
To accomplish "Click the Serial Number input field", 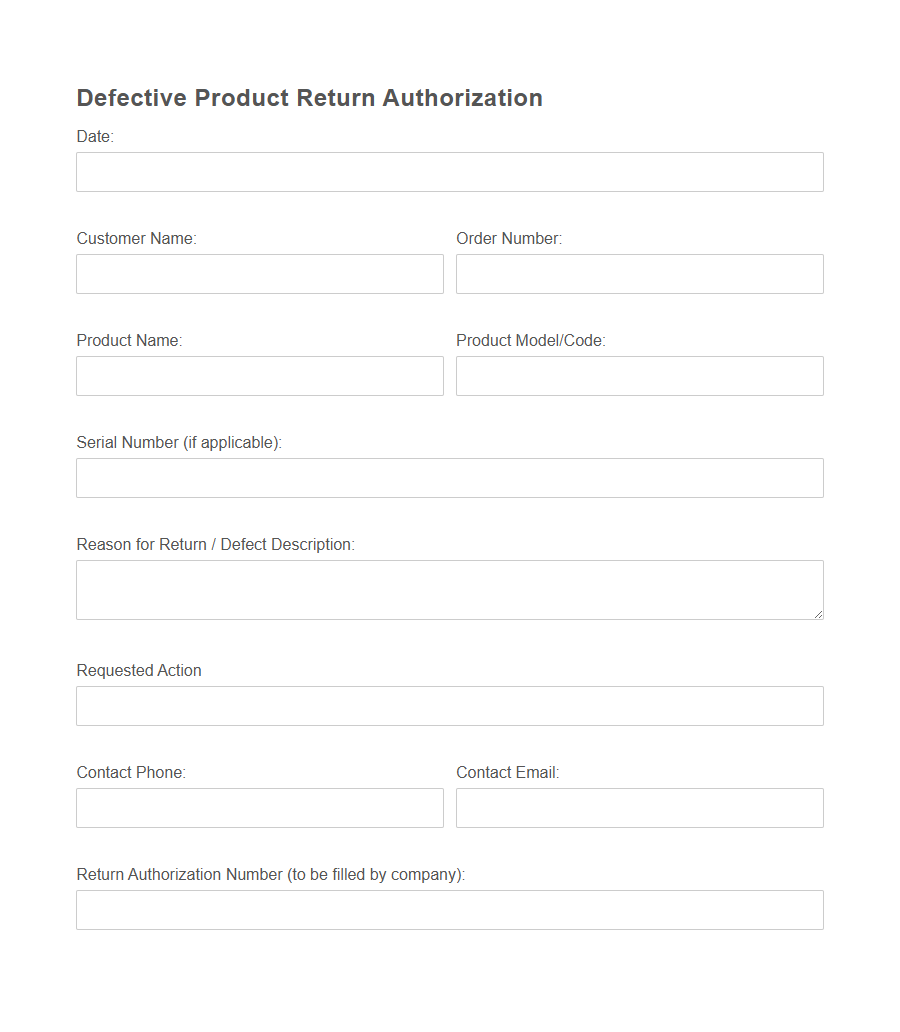I will pos(449,477).
